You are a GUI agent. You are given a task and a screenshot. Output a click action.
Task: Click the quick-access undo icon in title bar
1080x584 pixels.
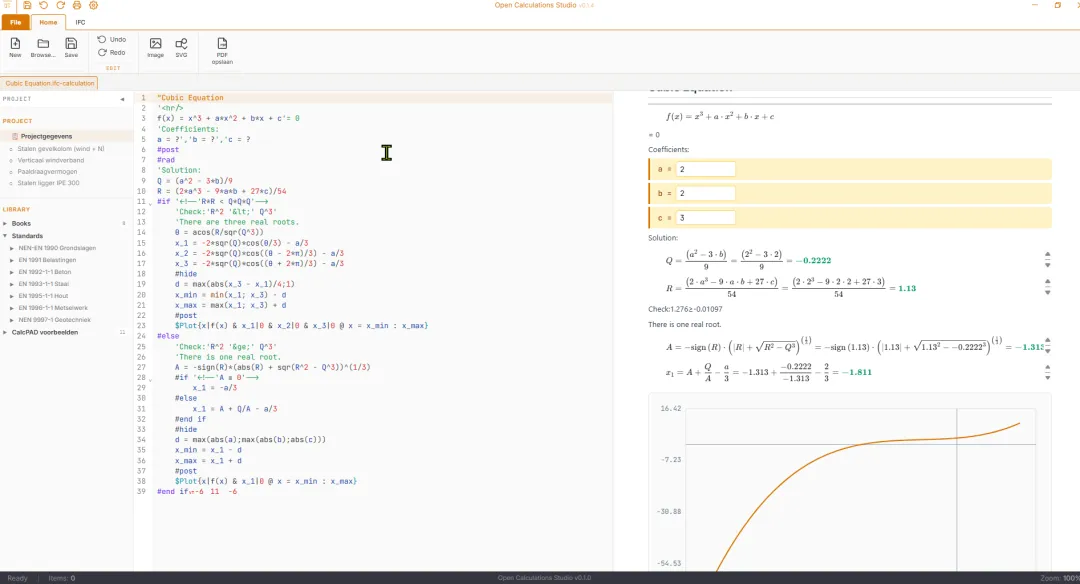pyautogui.click(x=43, y=6)
